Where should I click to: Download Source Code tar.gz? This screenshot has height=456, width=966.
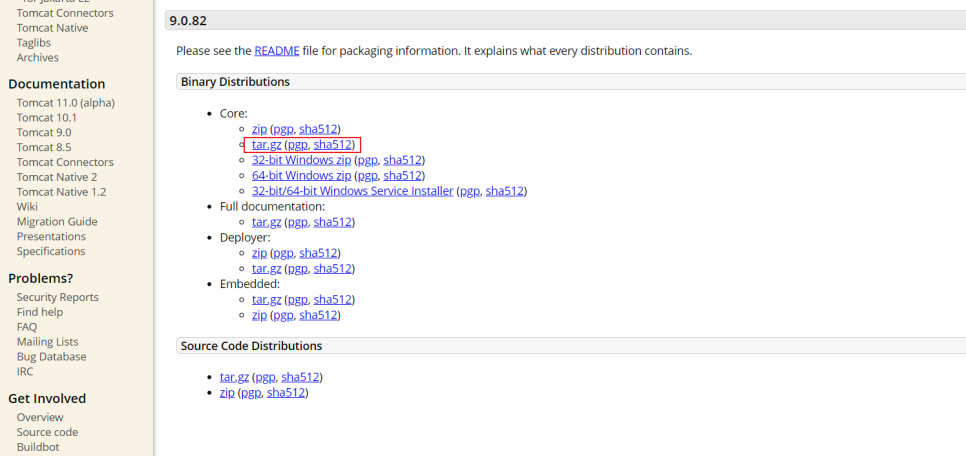pos(234,377)
